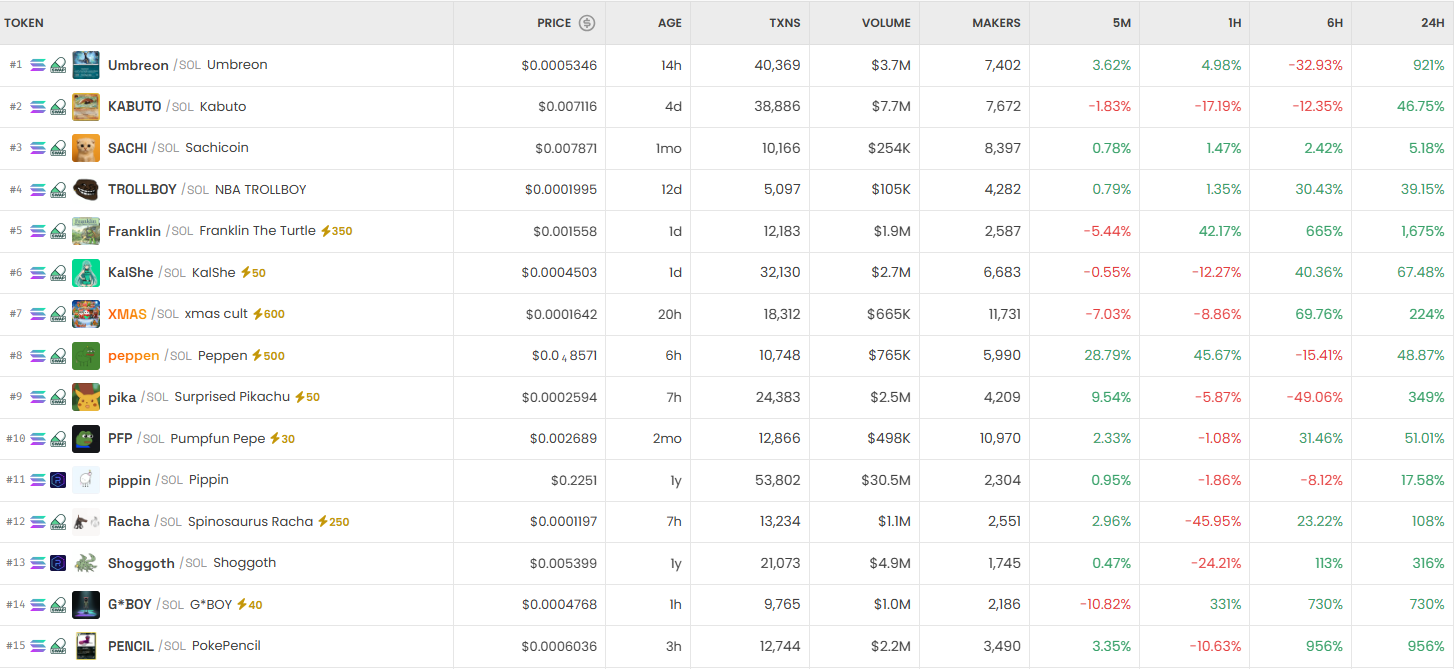Sort by the MAKERS column header
This screenshot has width=1454, height=669.
996,23
